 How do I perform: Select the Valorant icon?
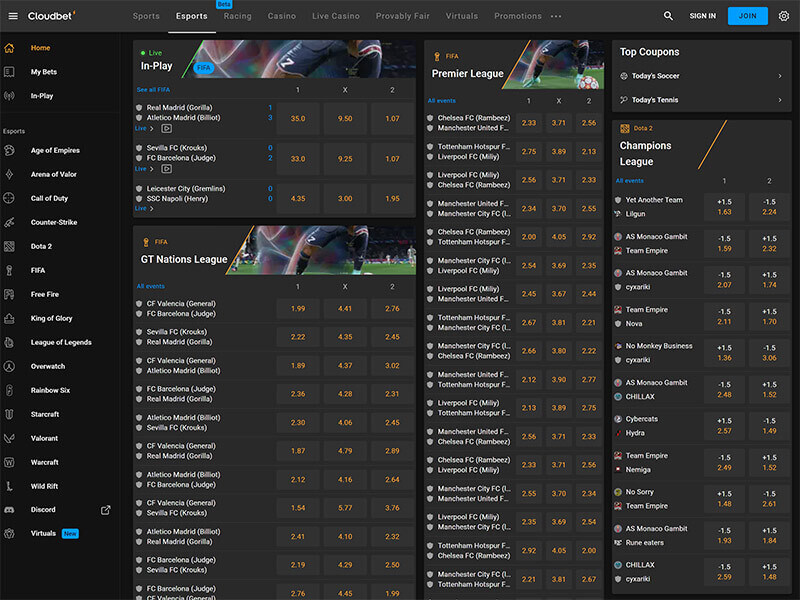point(9,438)
